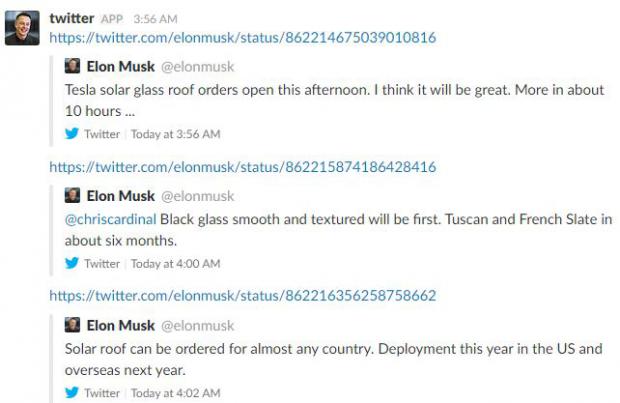Click the Twitter bird icon under first tweet
Screen dimensions: 620x403
click(x=72, y=134)
